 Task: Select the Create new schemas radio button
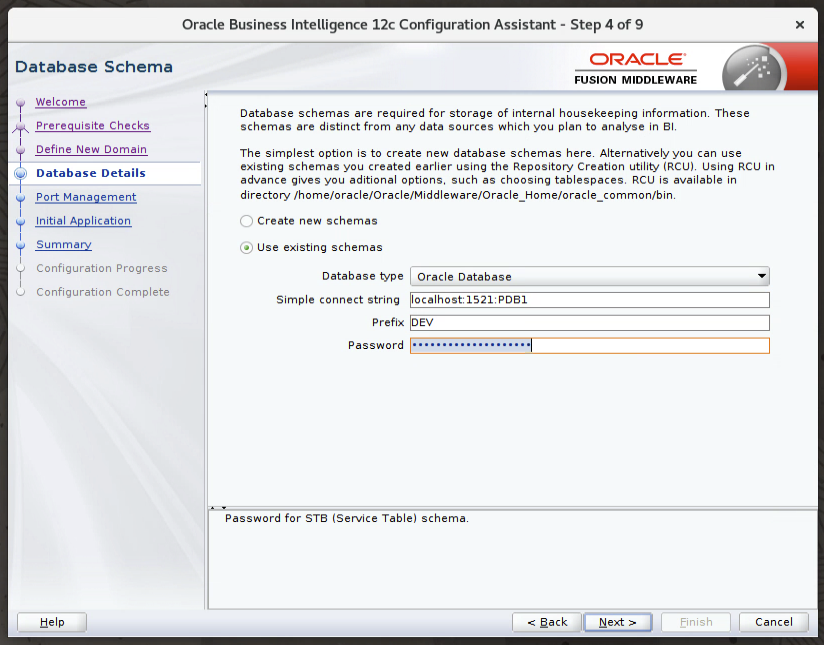click(246, 221)
